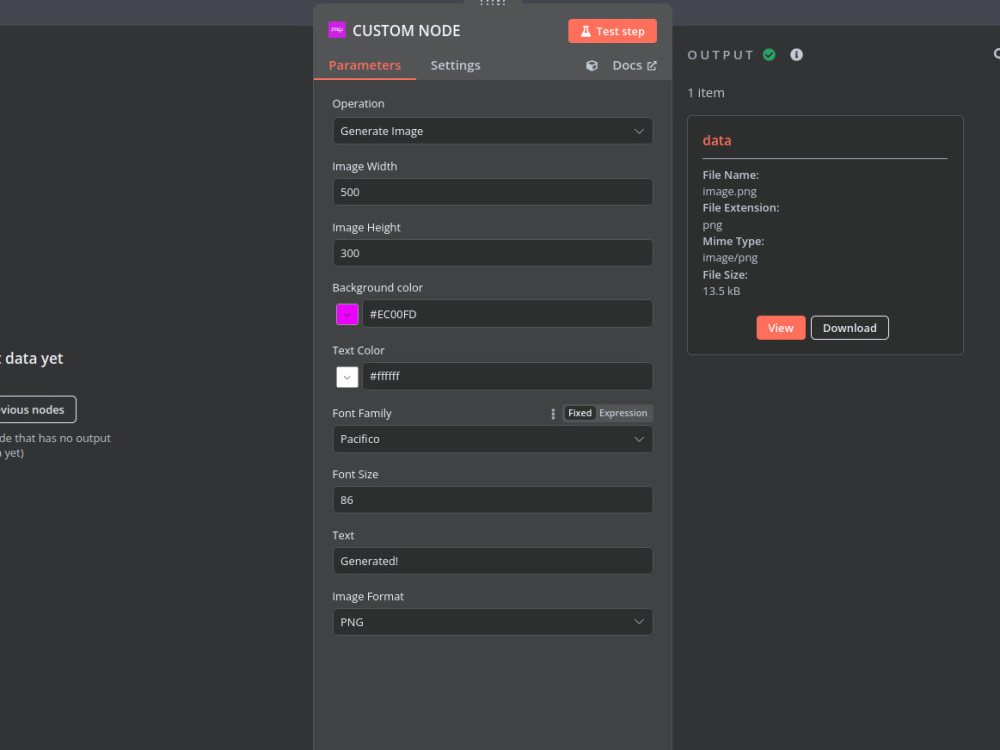Click the PNG custom node icon in the header
The height and width of the screenshot is (750, 1000).
[337, 30]
